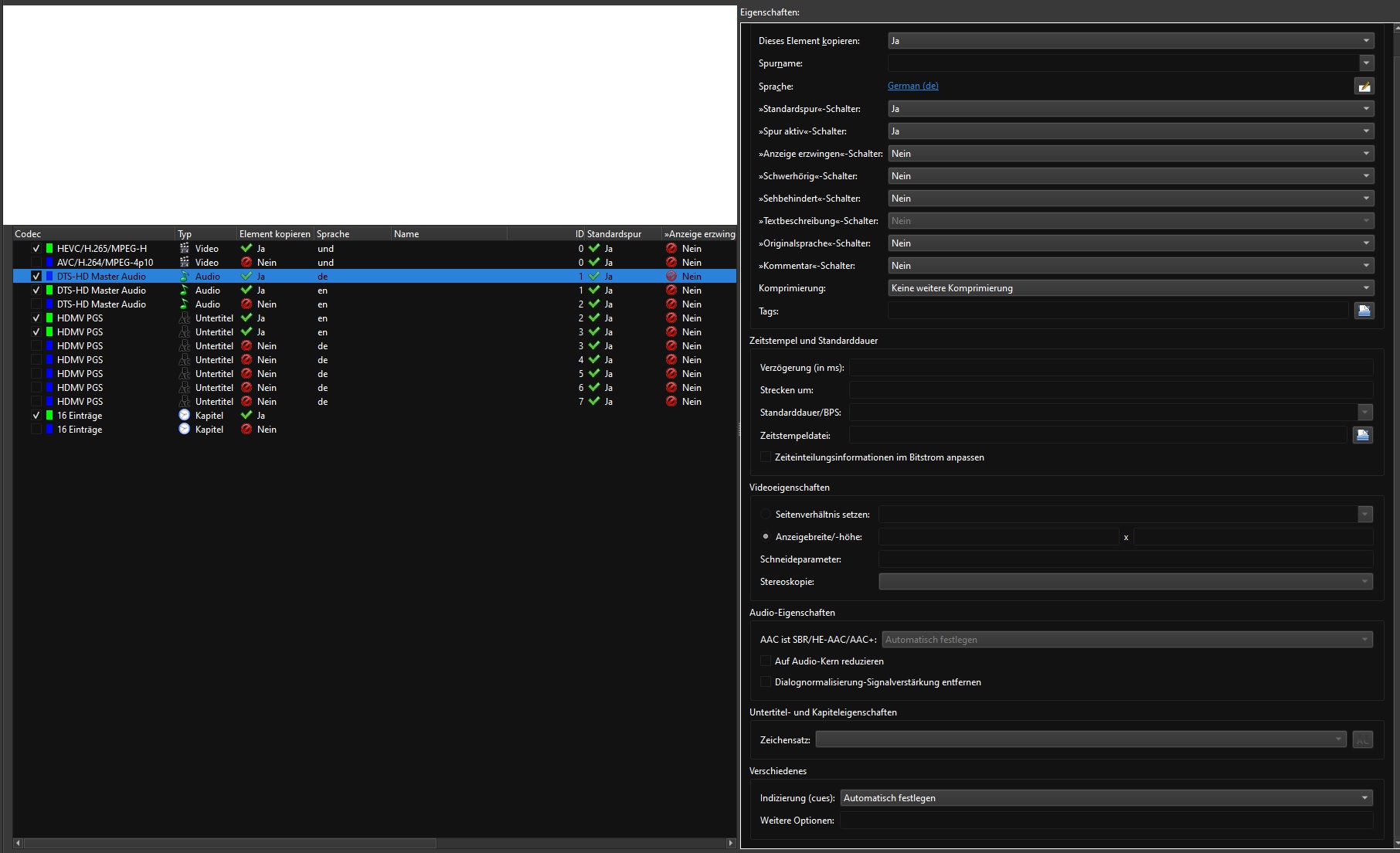This screenshot has width=1400, height=853.
Task: Click the track list horizontal scrollbar
Action: click(229, 843)
